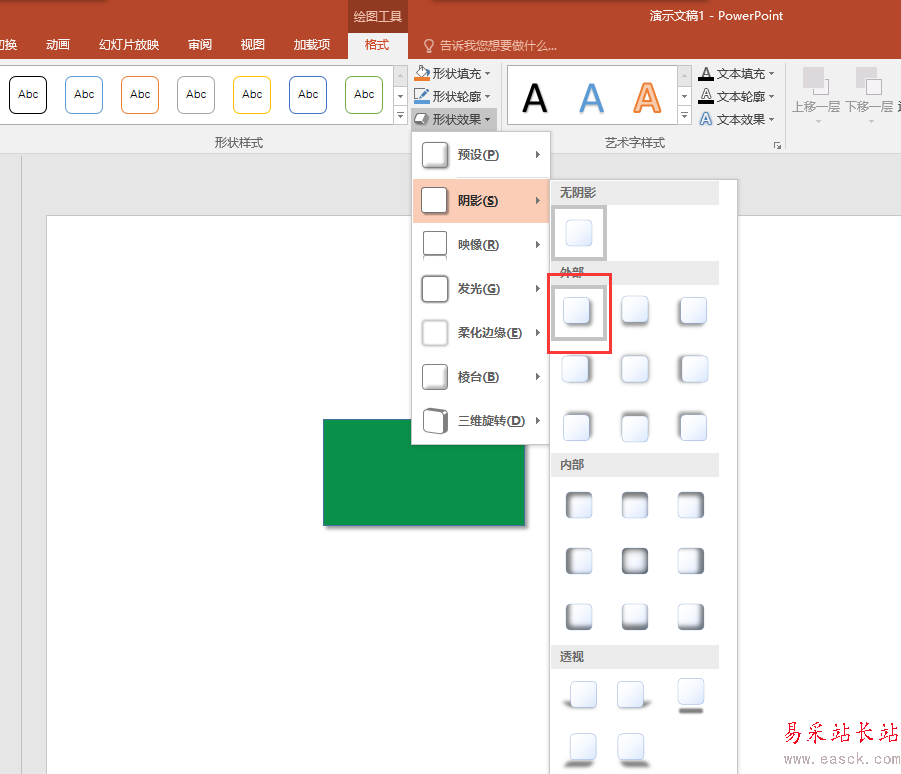Viewport: 901px width, 774px height.
Task: Open the 阴影(S) shadow submenu
Action: (481, 201)
